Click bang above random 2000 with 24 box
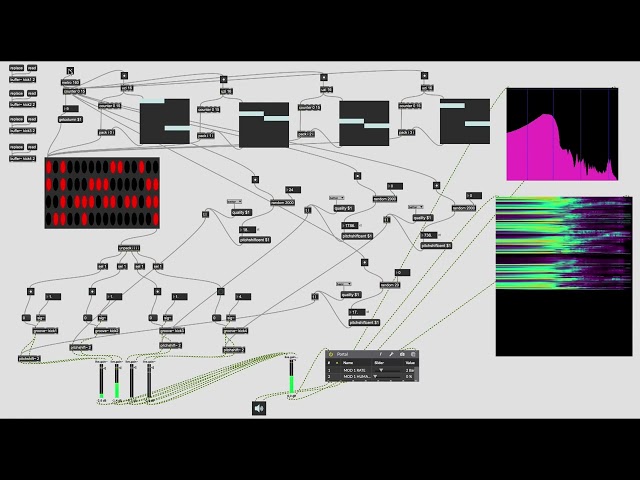This screenshot has width=640, height=480. point(255,179)
